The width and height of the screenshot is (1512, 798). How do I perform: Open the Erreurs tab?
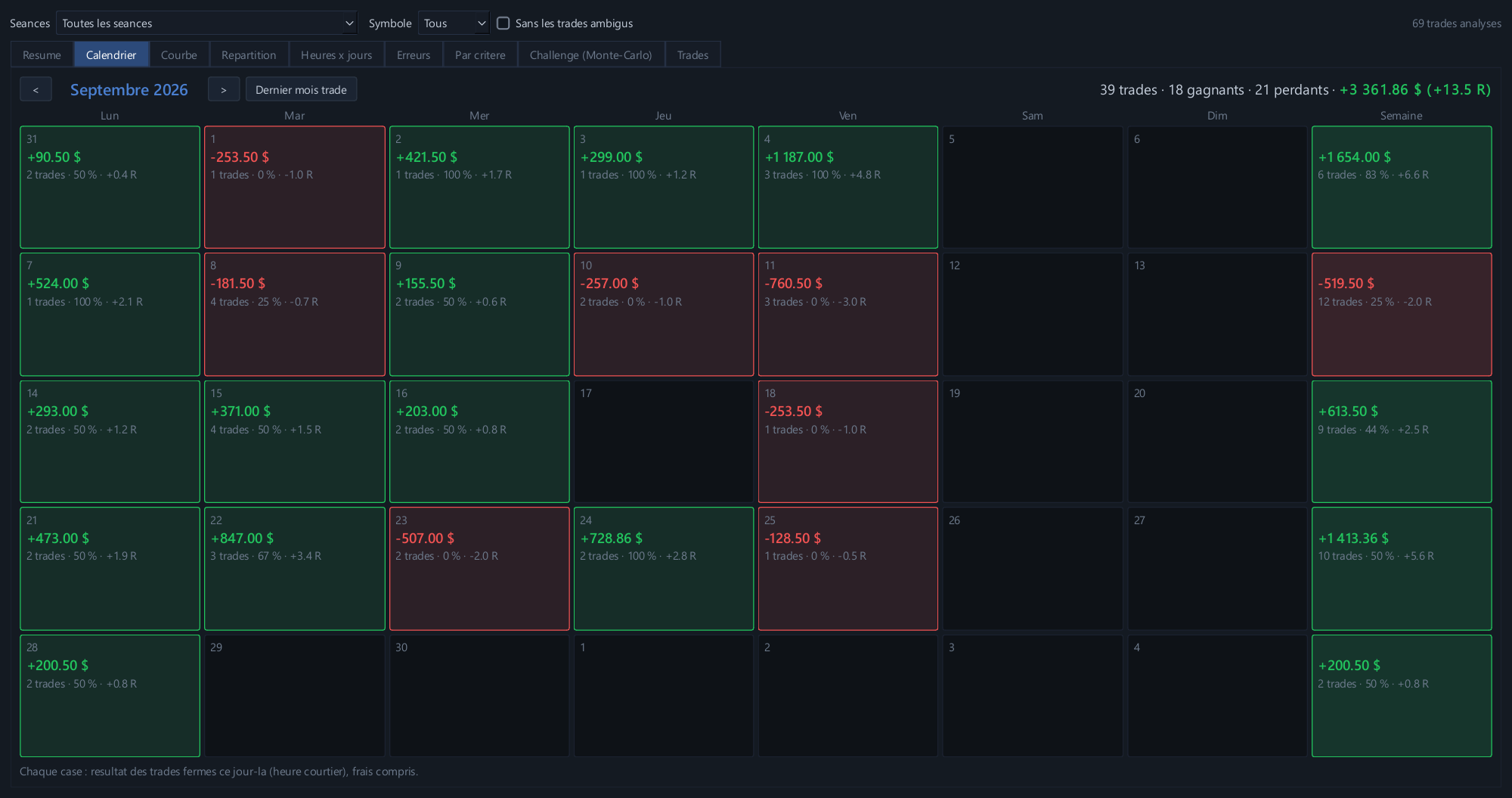click(414, 54)
